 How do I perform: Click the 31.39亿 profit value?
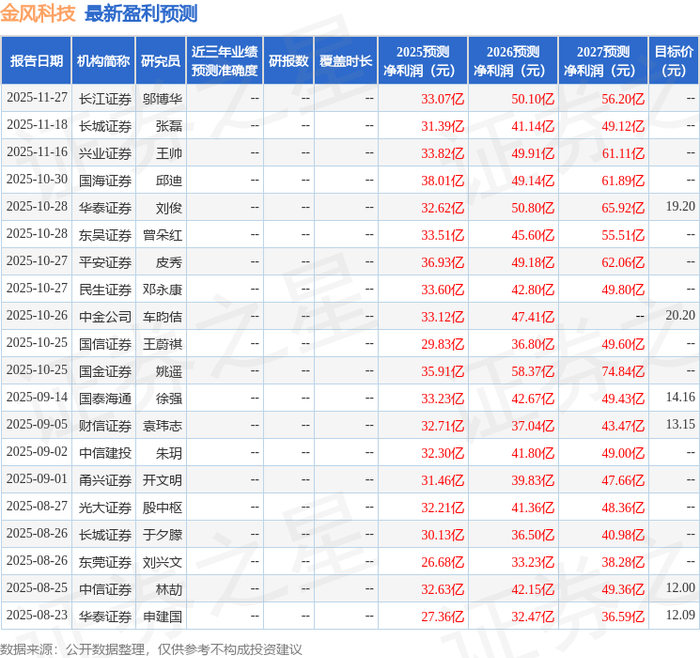[x=442, y=126]
